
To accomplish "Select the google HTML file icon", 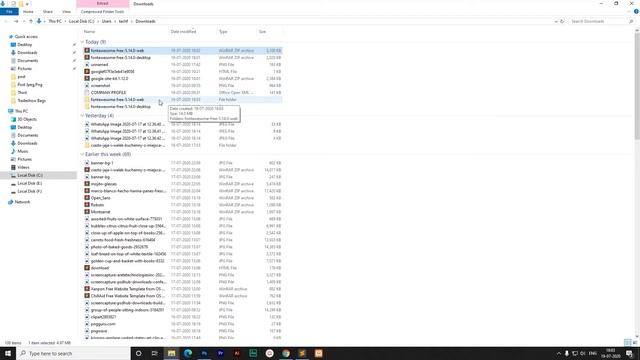I will (x=87, y=71).
